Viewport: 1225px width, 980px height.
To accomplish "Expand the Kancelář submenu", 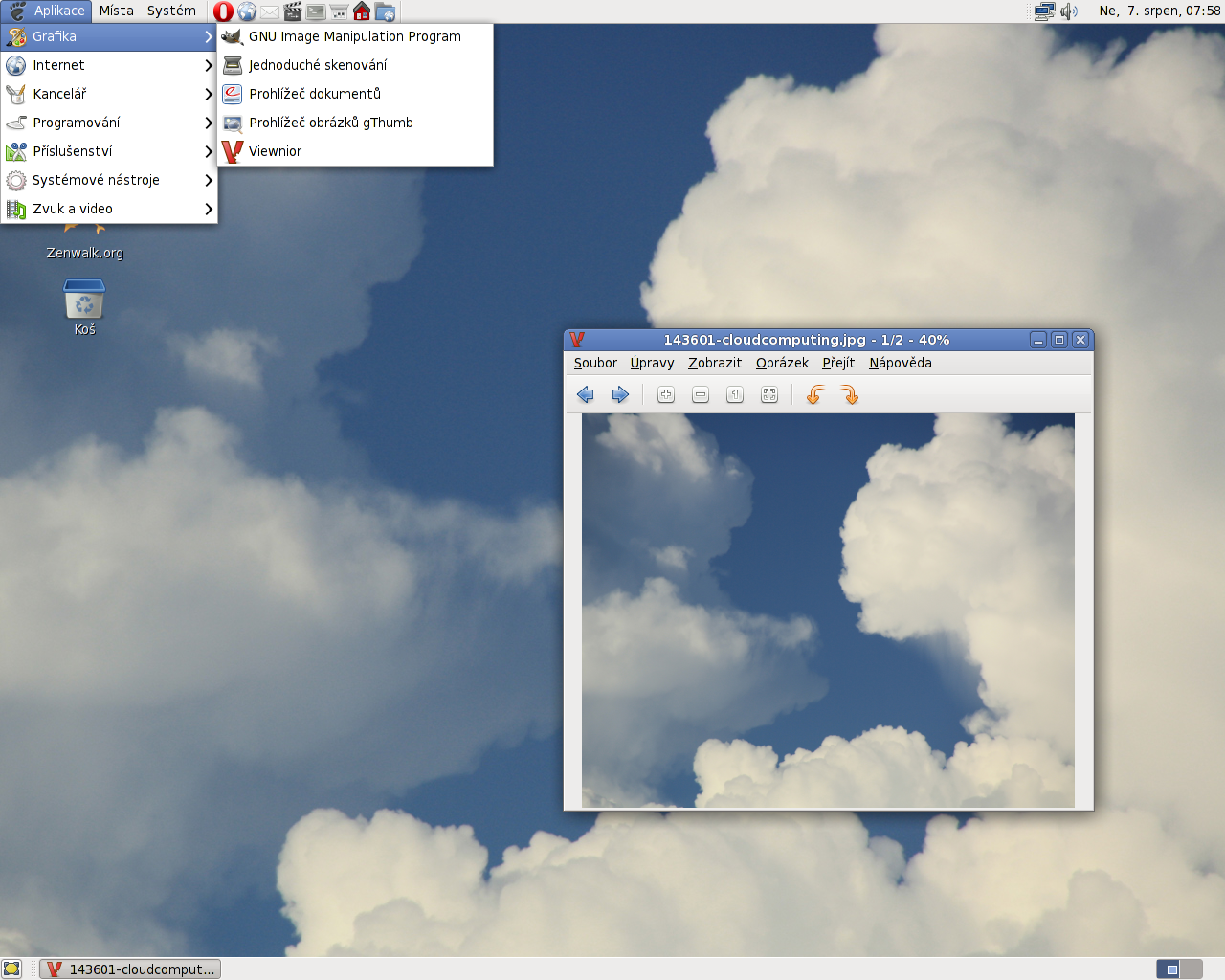I will pyautogui.click(x=109, y=94).
